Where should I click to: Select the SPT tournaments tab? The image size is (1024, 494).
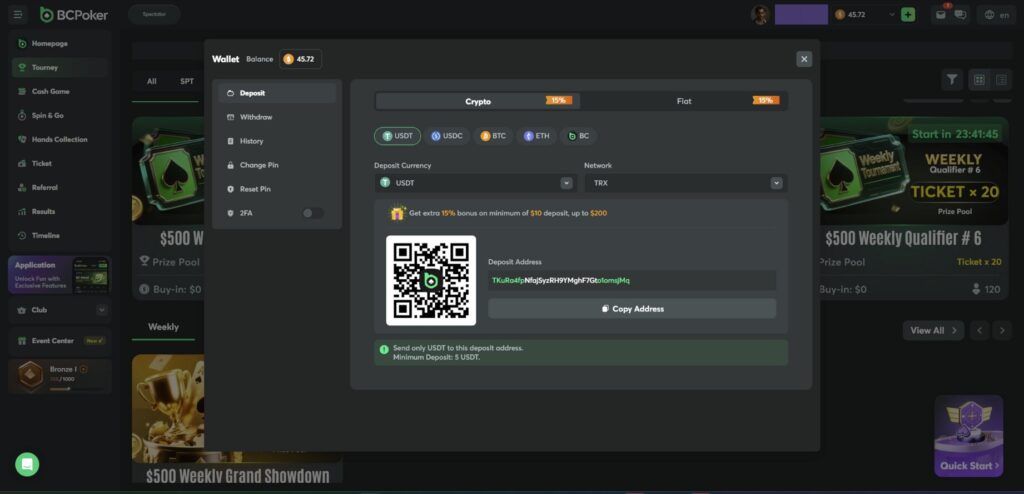pos(187,82)
